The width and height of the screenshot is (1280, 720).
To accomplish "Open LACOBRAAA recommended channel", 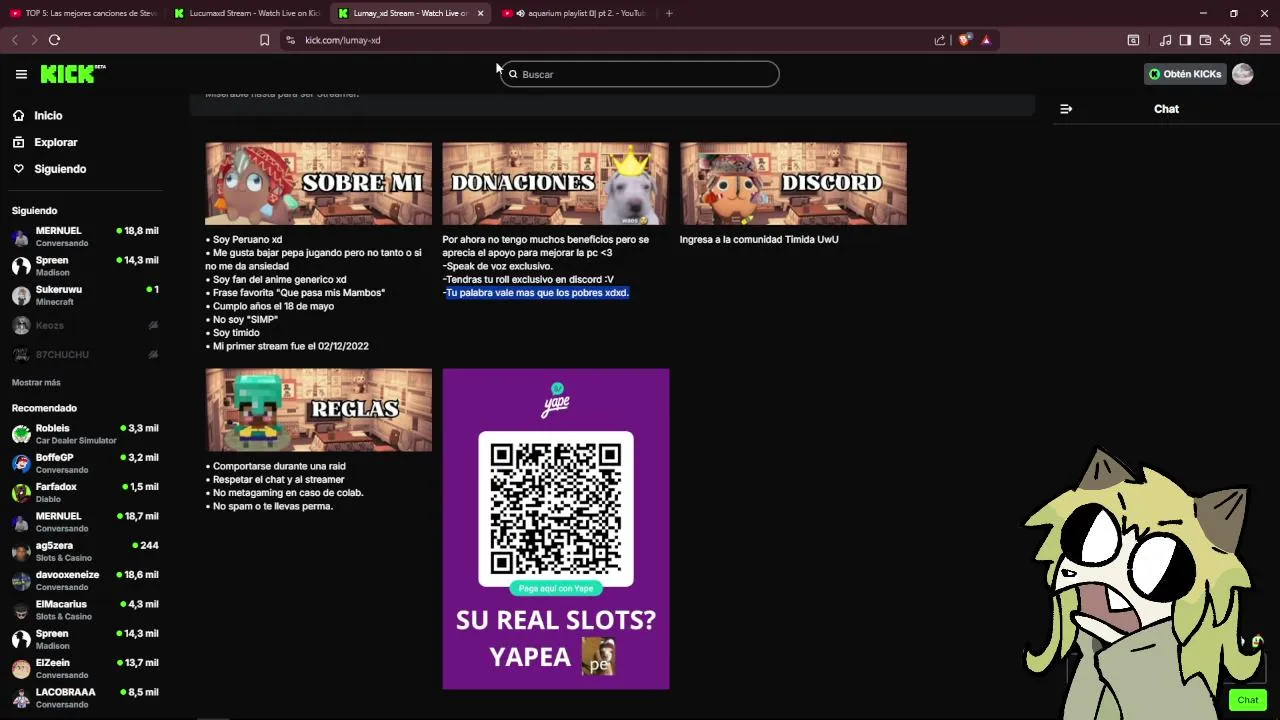I will pyautogui.click(x=85, y=698).
